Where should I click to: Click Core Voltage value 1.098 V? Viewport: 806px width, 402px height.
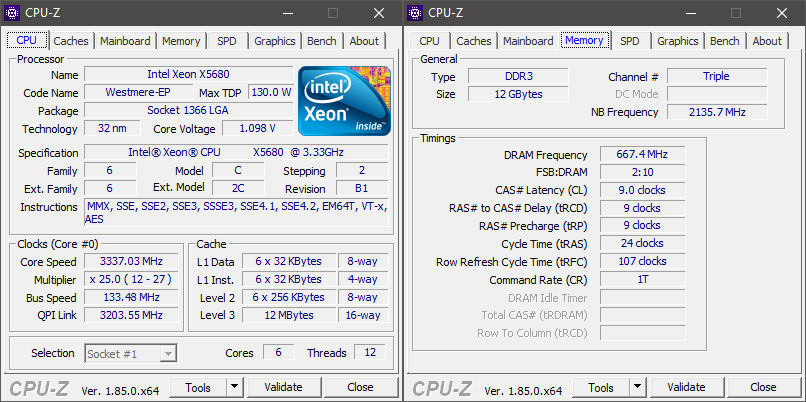click(258, 128)
